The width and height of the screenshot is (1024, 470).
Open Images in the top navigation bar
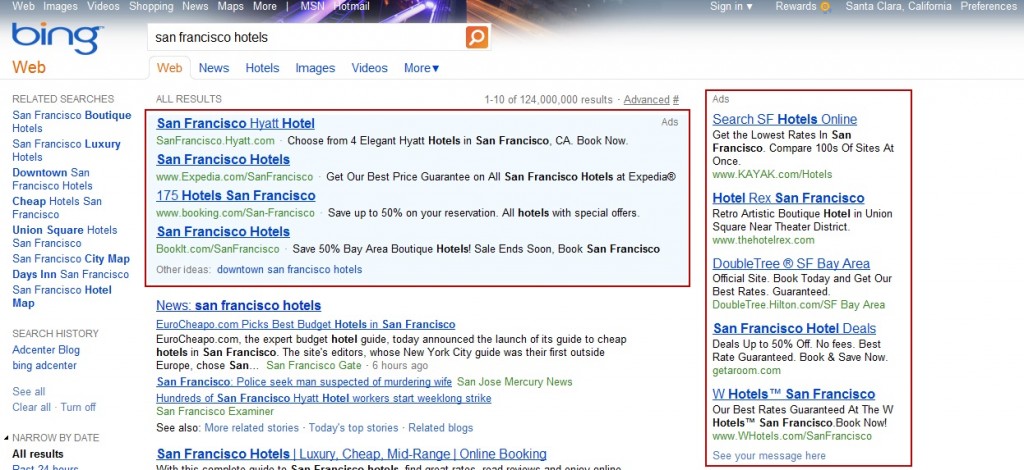pos(60,7)
